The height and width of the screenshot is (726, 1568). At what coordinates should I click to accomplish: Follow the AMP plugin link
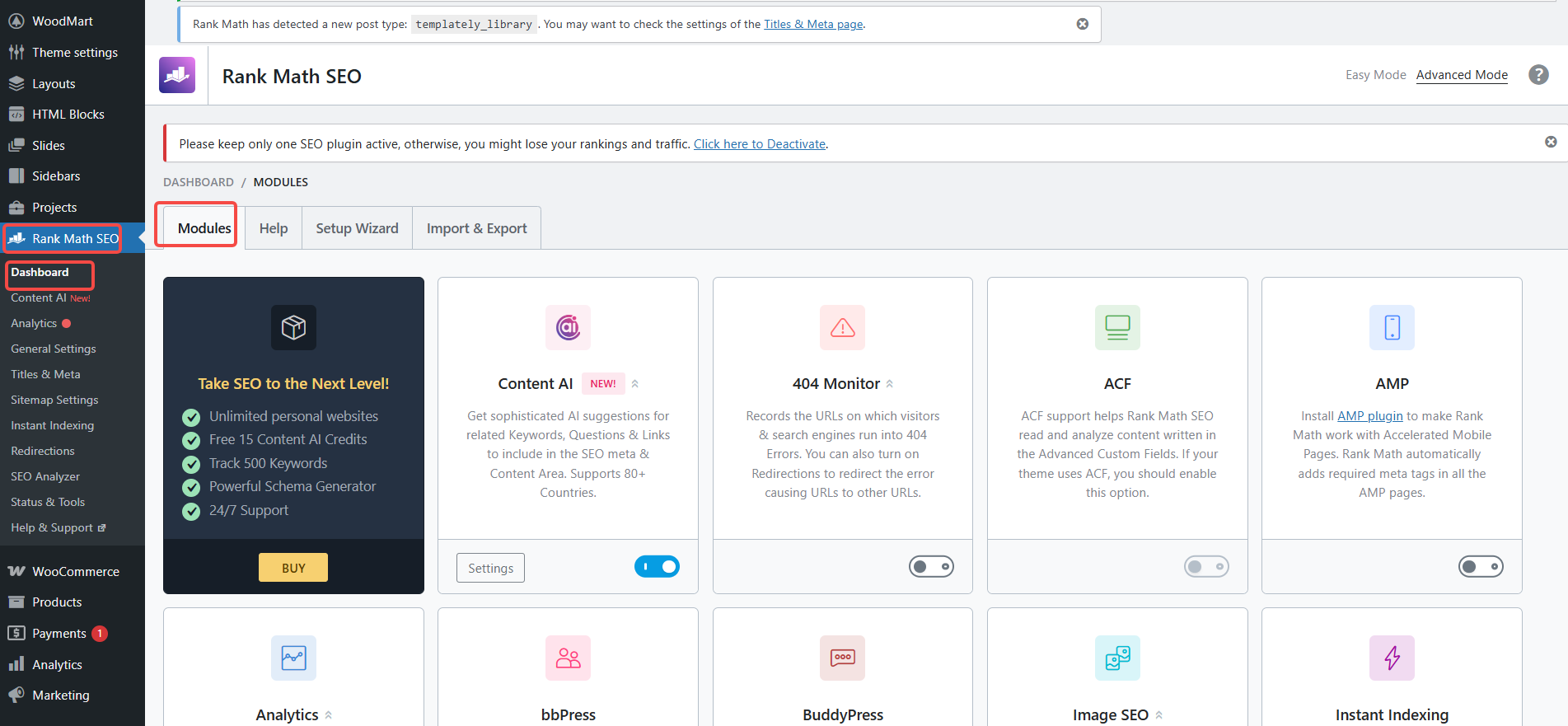click(x=1369, y=416)
